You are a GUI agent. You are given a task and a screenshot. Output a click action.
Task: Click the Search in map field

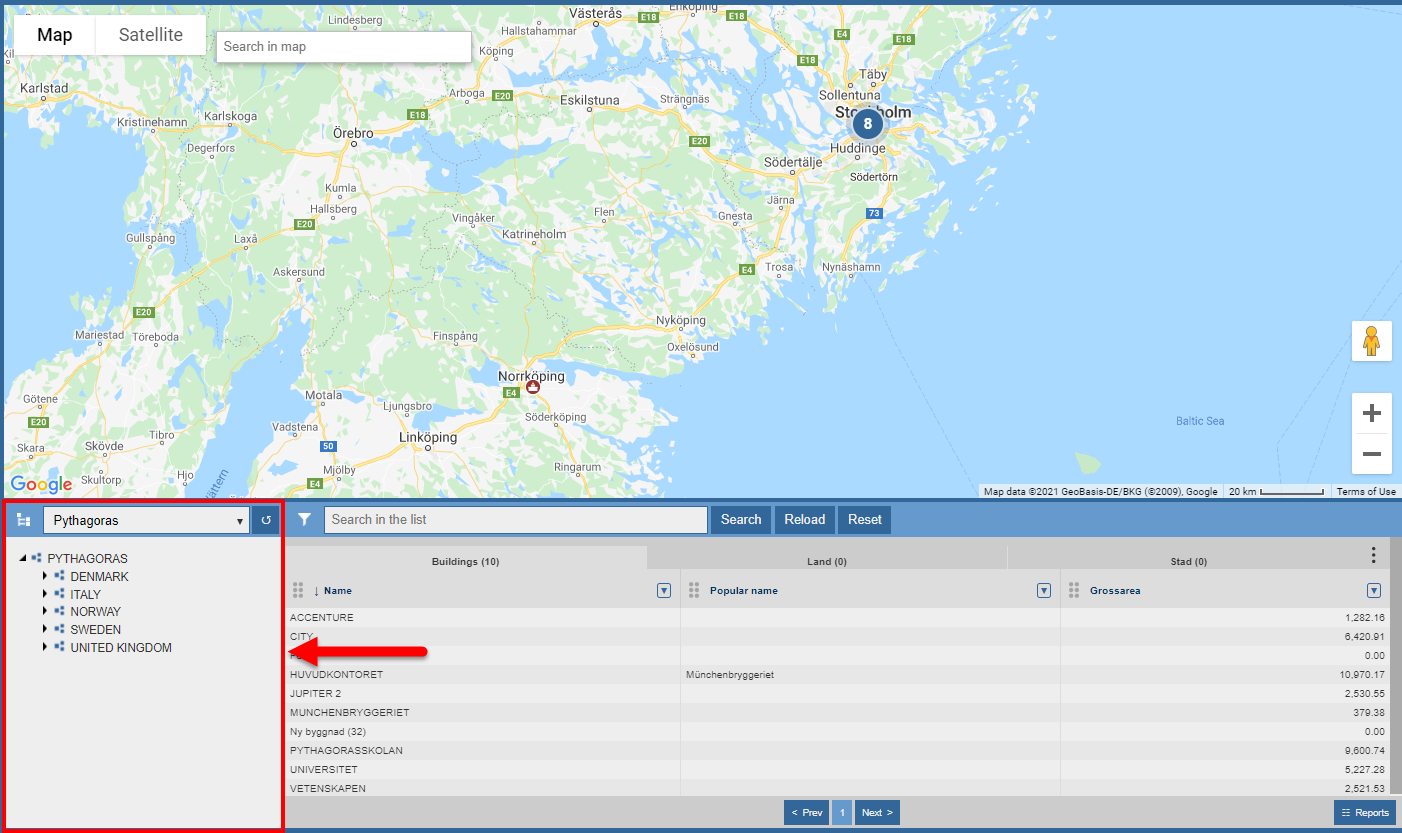(x=344, y=47)
